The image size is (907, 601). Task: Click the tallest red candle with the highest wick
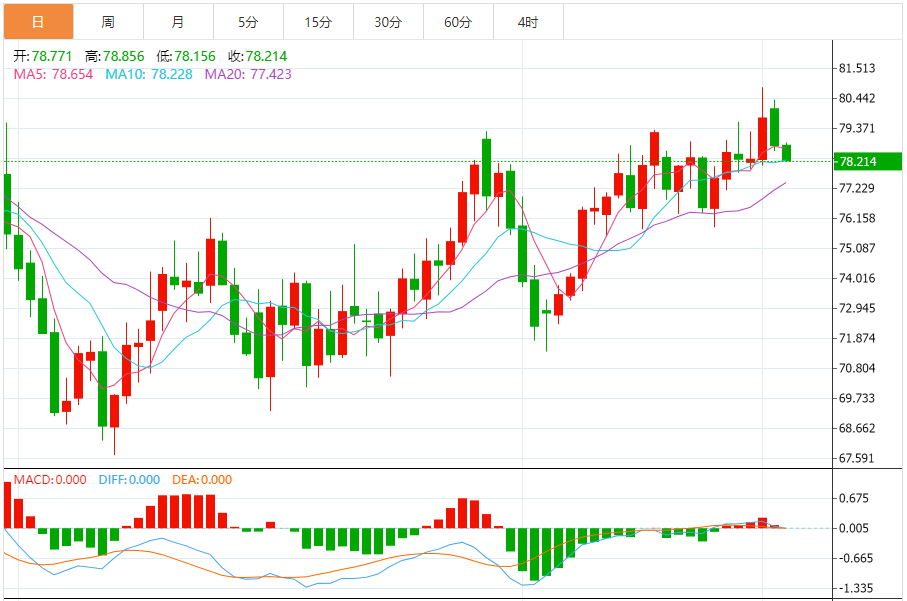762,138
